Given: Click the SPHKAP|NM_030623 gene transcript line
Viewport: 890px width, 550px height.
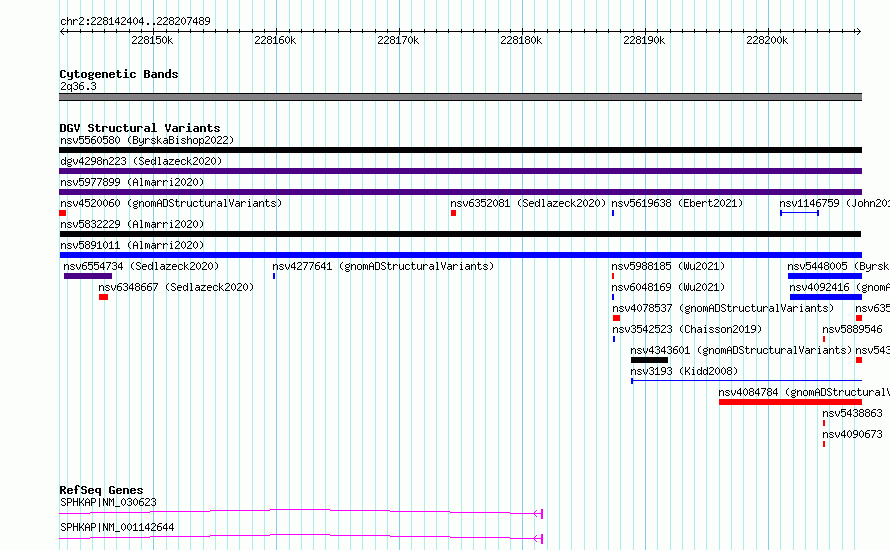Looking at the screenshot, I should coord(301,512).
